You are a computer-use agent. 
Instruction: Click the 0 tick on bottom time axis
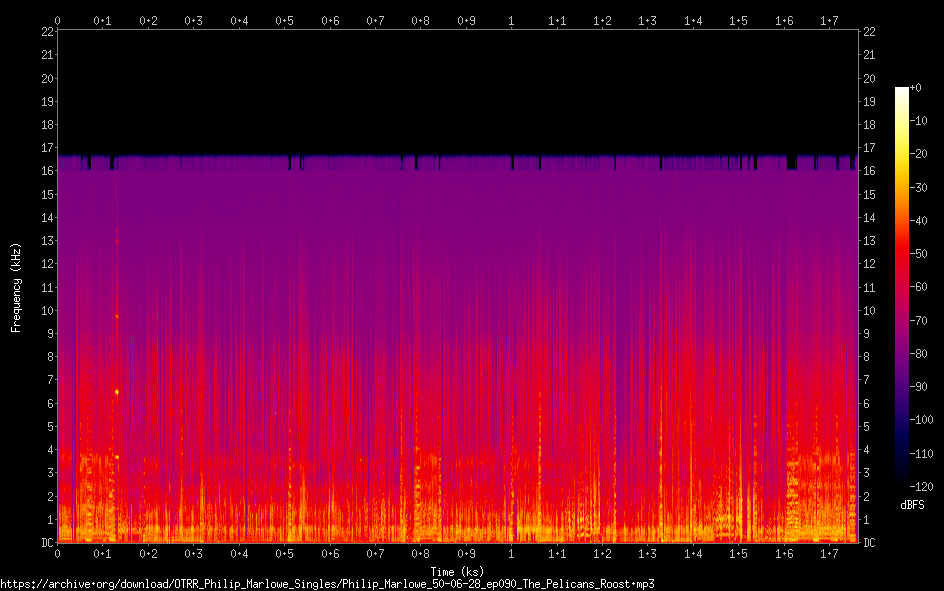point(57,553)
